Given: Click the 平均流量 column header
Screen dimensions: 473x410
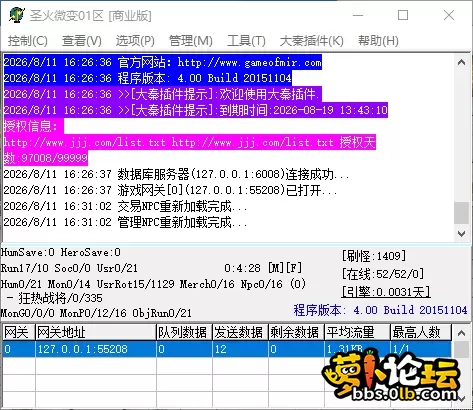Looking at the screenshot, I should [x=357, y=332].
